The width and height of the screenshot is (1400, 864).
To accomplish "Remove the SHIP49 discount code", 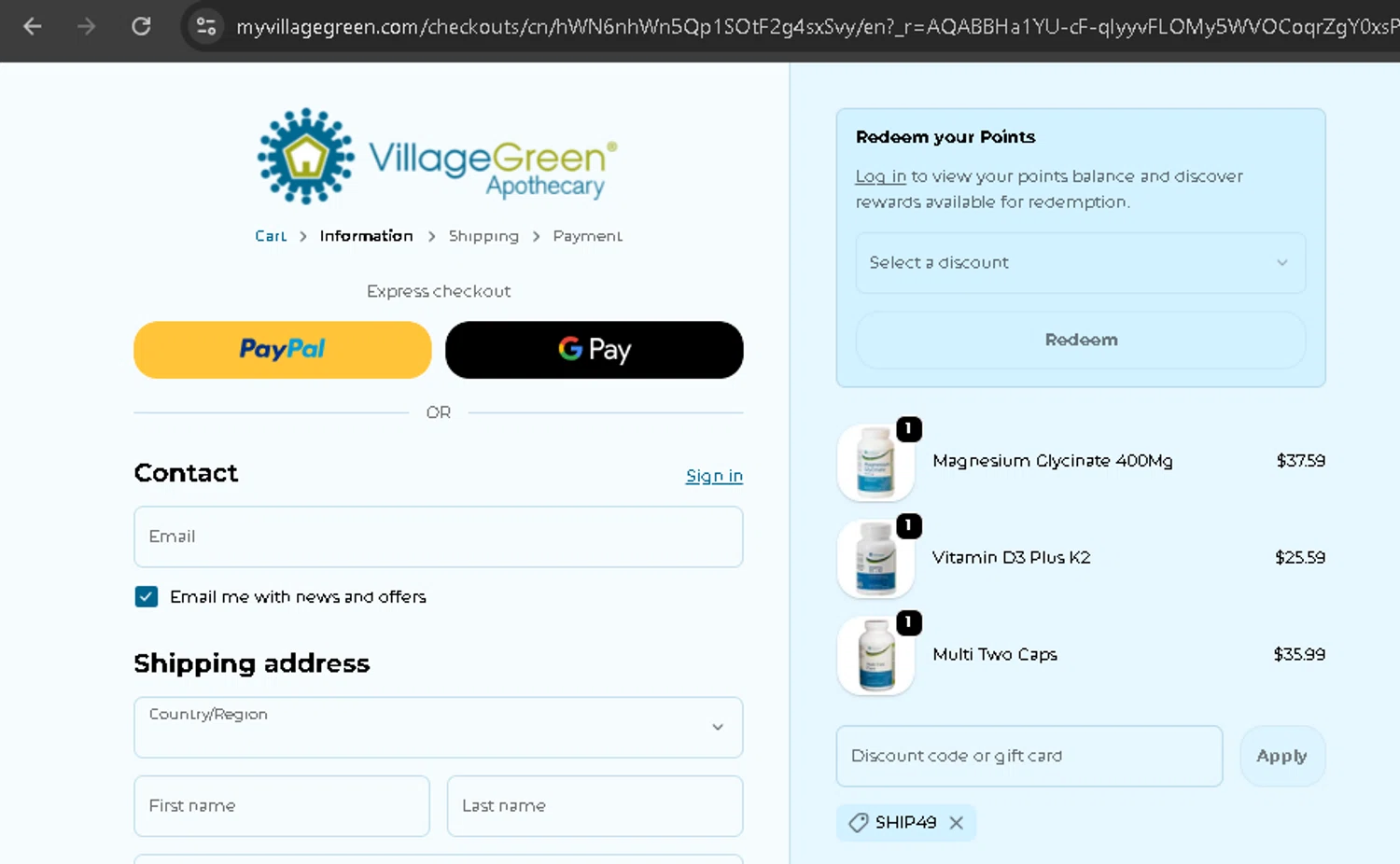I will [956, 823].
